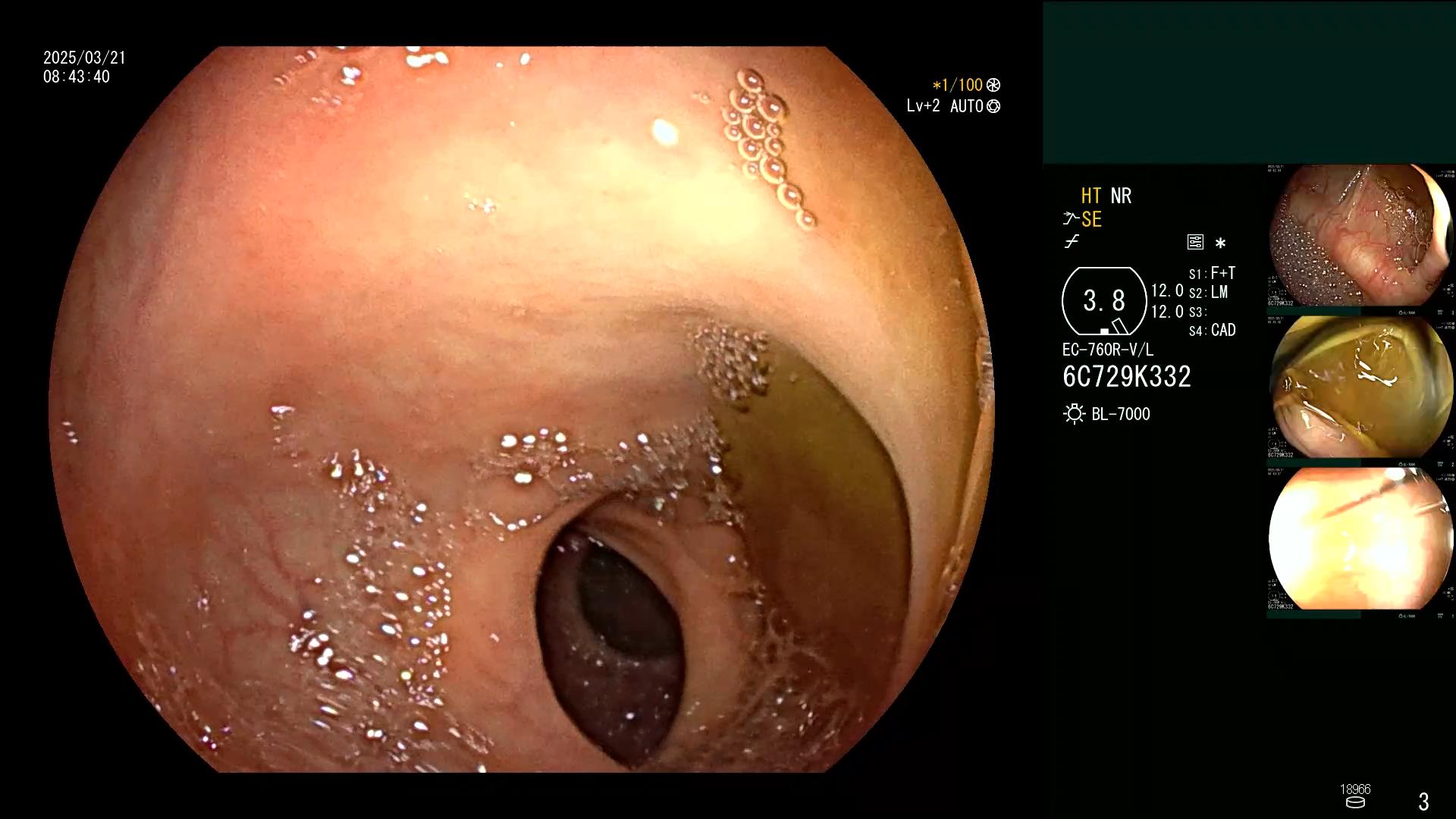
Task: Click the dark teal panel above thumbnails
Action: 1249,82
